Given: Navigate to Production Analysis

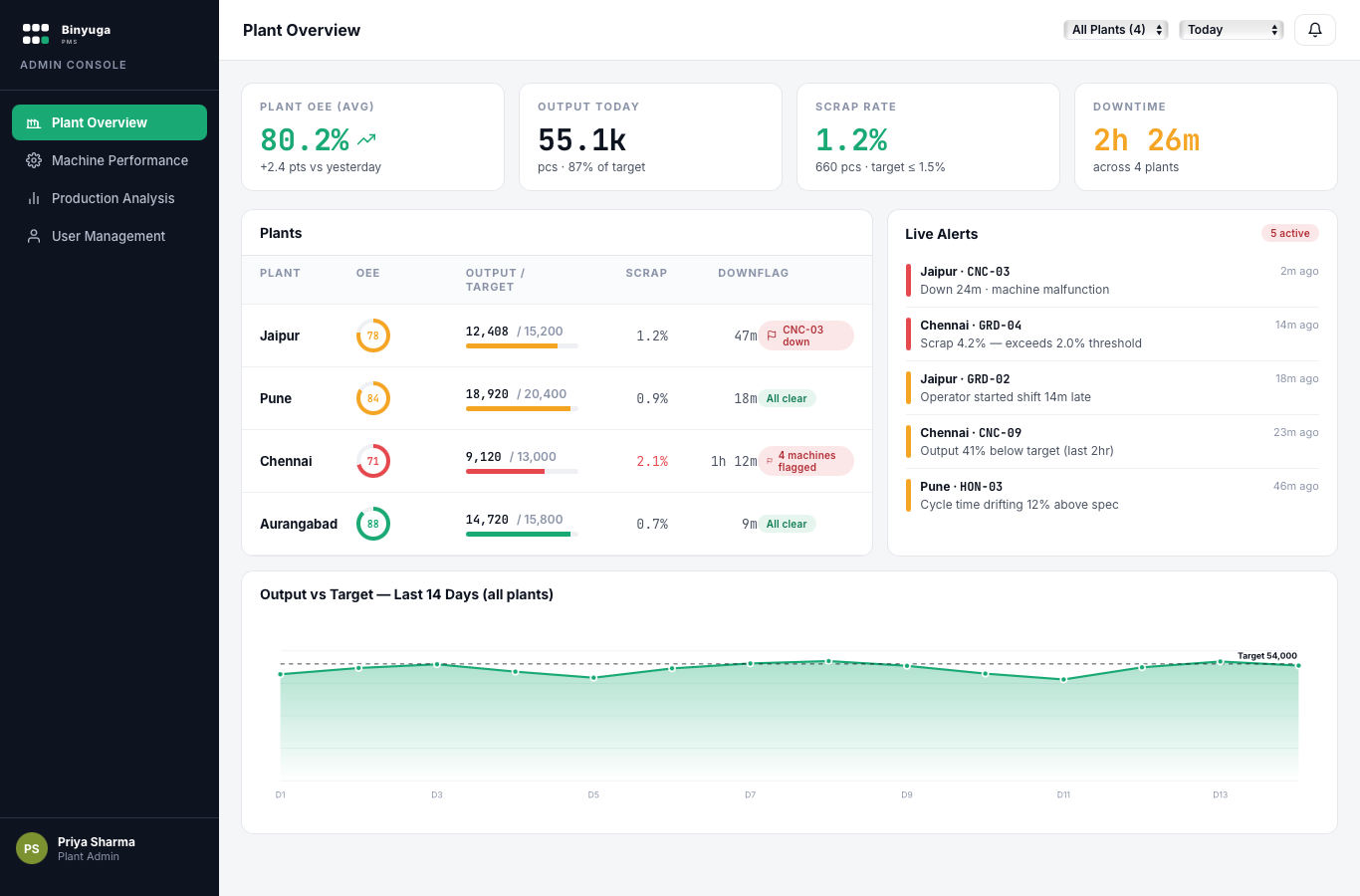Looking at the screenshot, I should pos(110,198).
